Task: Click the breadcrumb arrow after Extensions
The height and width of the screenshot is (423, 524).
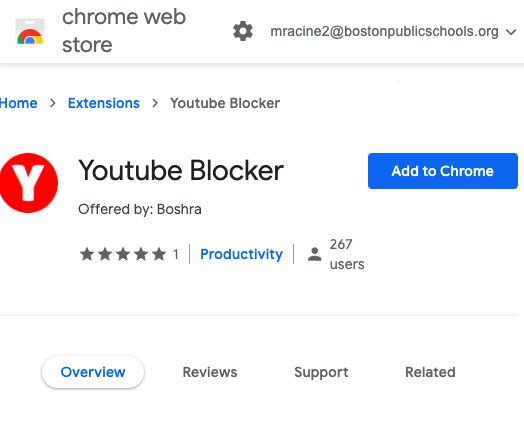Action: click(155, 103)
